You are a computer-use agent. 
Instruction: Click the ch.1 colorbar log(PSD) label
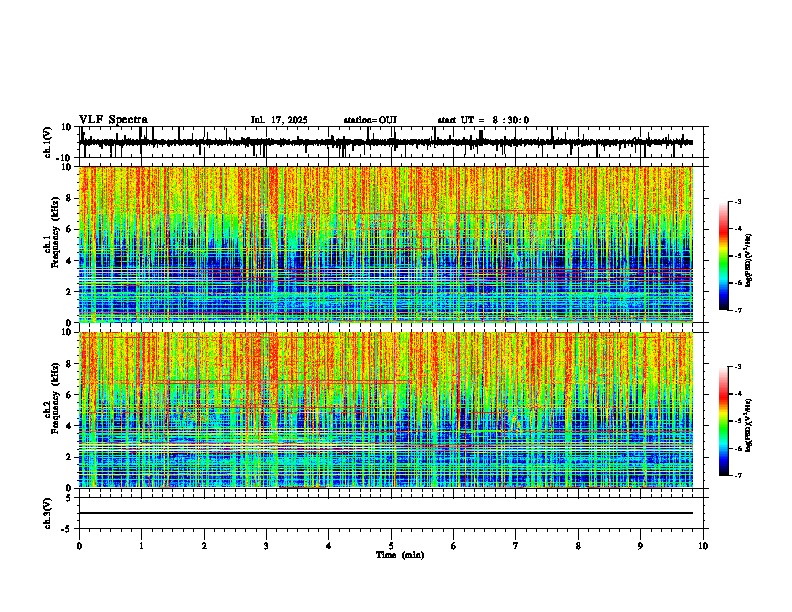(x=749, y=261)
